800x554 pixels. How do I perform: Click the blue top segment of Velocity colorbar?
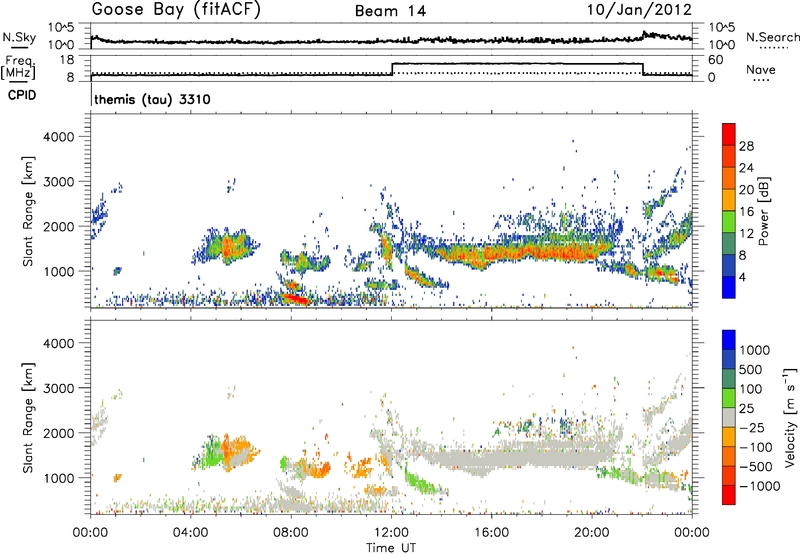pyautogui.click(x=729, y=340)
